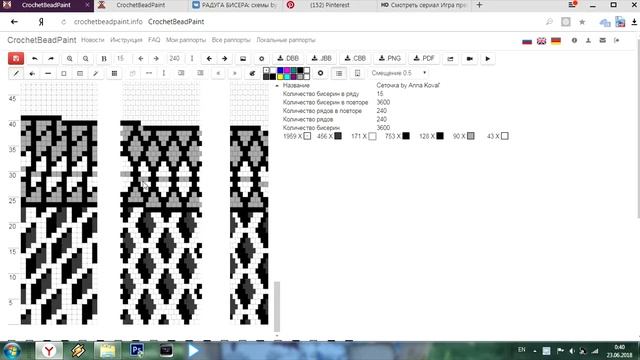The height and width of the screenshot is (360, 640).
Task: Click the logout icon in header
Action: click(616, 40)
